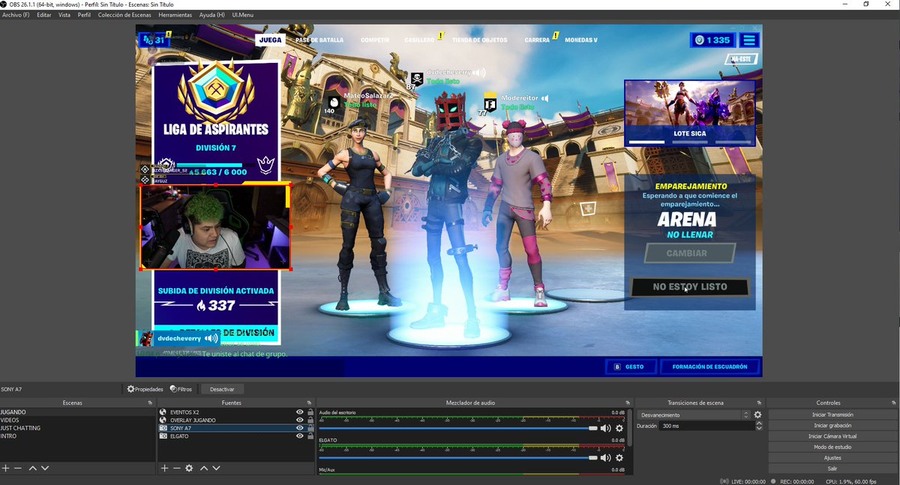Click ELGATO volume slider
Screen dimensions: 900x485
458,457
